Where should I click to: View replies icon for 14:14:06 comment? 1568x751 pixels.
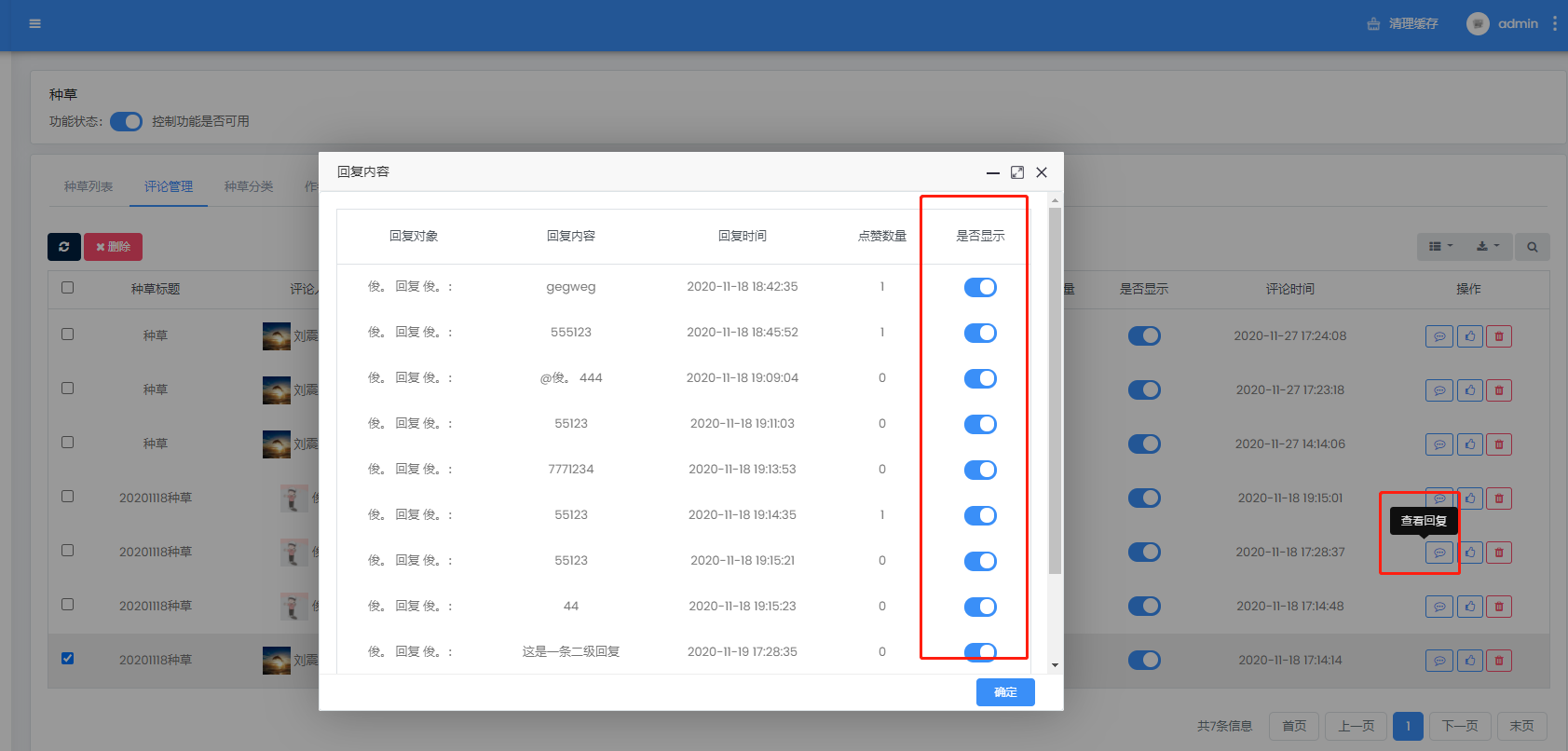pos(1439,444)
